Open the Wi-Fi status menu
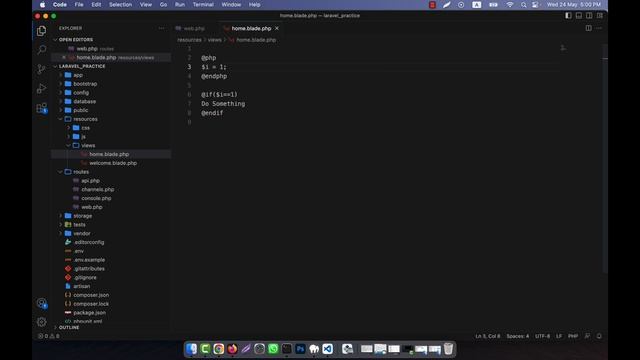 point(510,5)
